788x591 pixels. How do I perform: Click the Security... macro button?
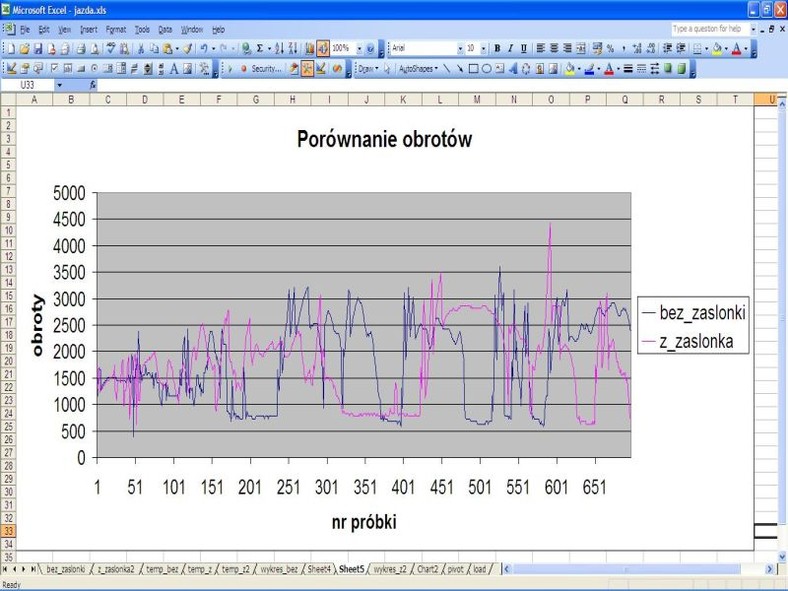pyautogui.click(x=266, y=68)
